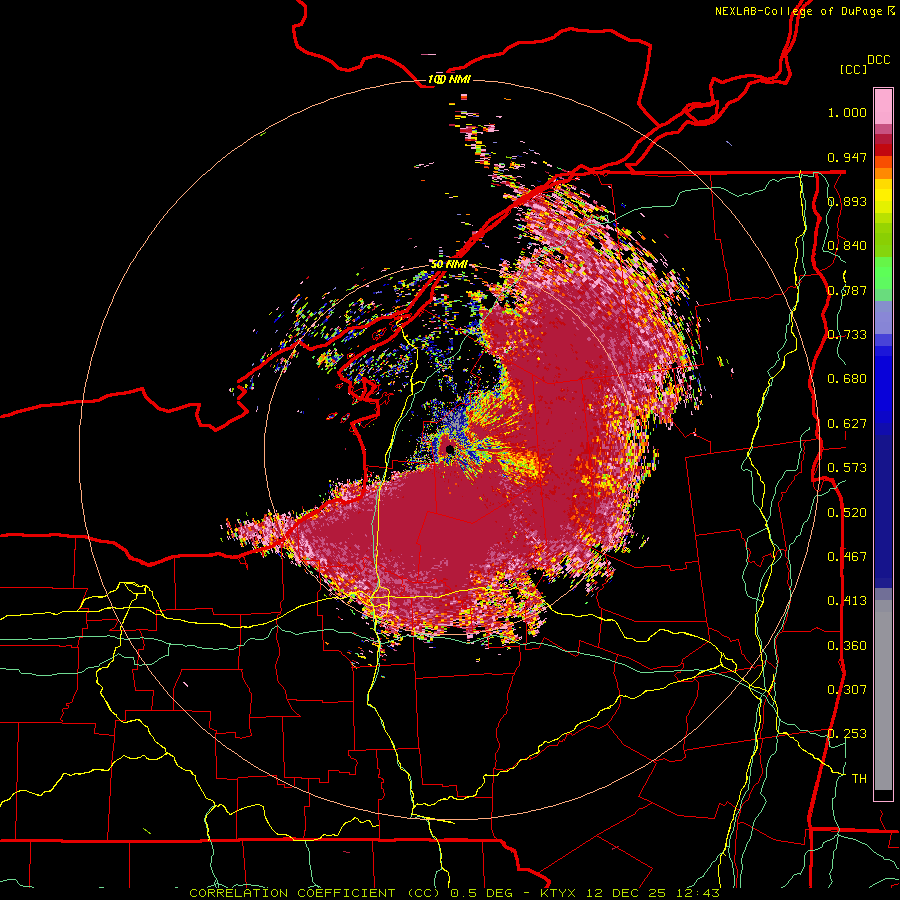Click the 0.627 legend value
The image size is (900, 900).
click(x=847, y=424)
